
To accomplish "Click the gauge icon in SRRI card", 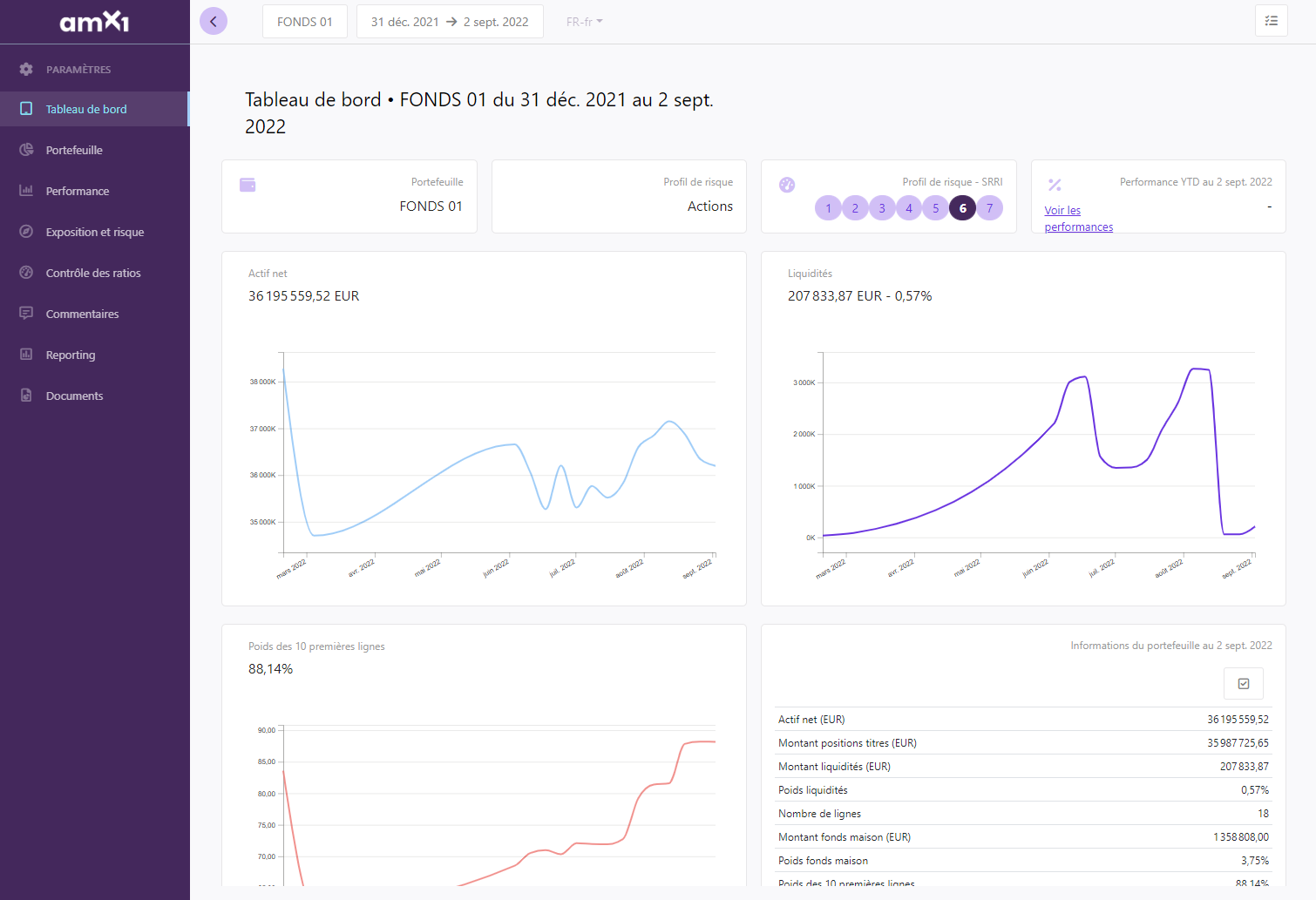I will (x=787, y=185).
